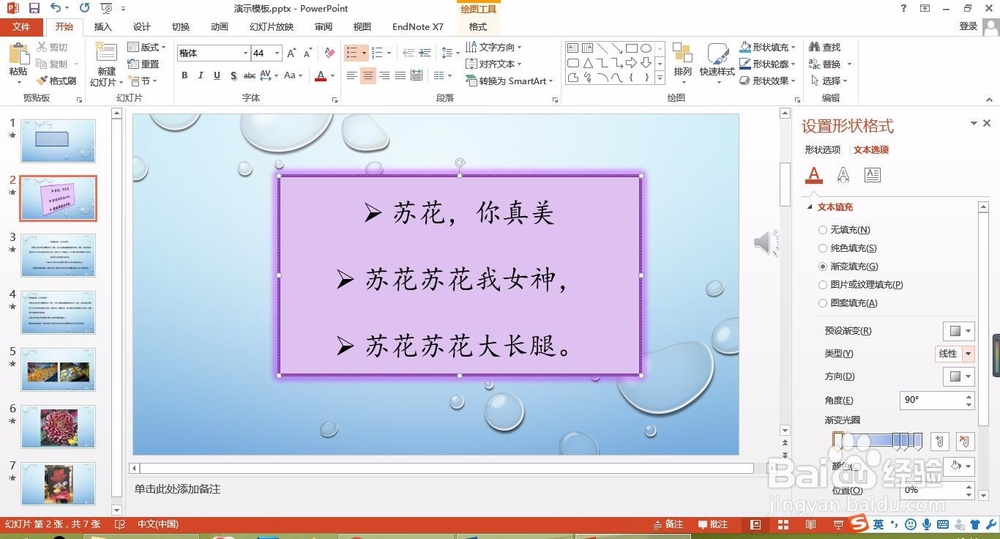
Task: Apply text shadow effect
Action: [233, 75]
